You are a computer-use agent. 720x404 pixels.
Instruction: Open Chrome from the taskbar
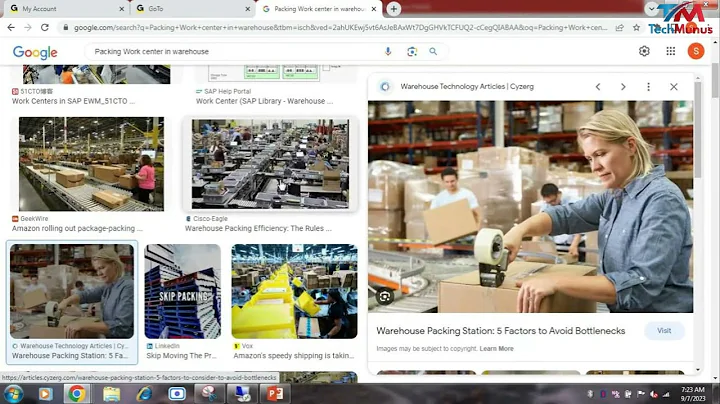(77, 394)
